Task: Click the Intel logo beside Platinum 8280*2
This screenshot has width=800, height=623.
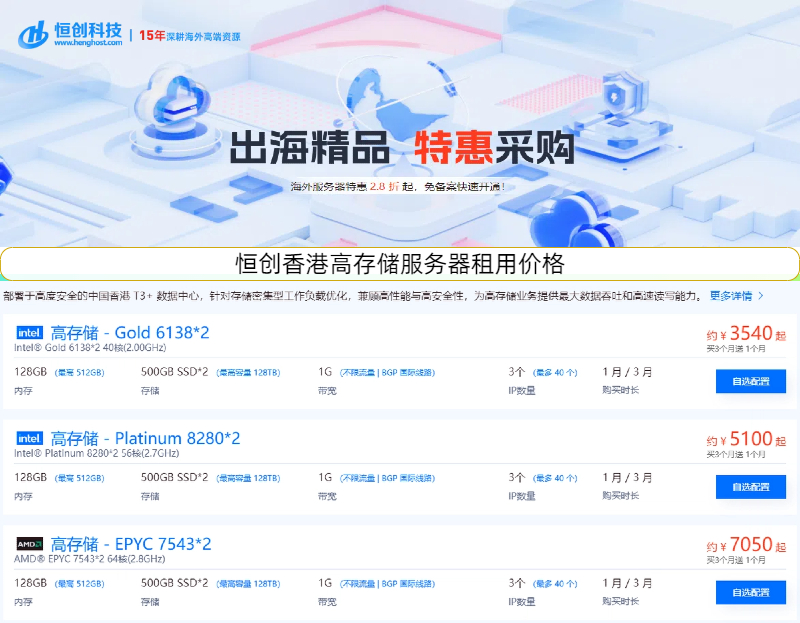Action: click(30, 438)
